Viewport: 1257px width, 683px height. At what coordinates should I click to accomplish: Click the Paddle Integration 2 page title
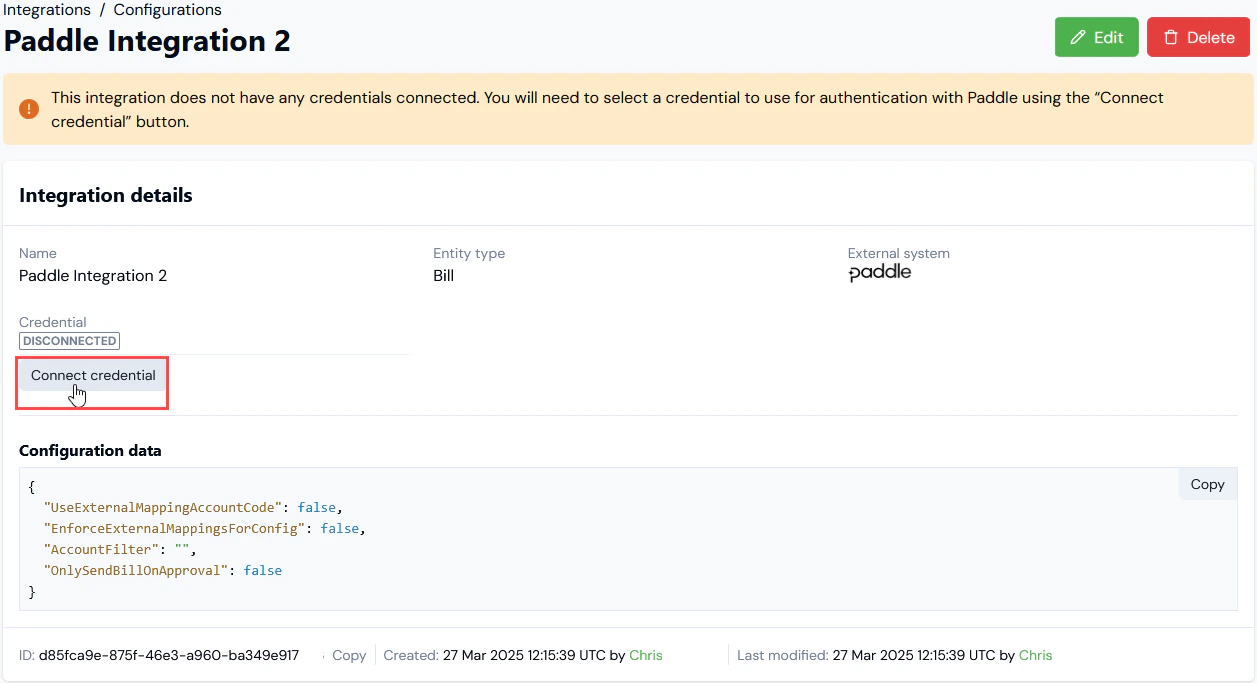(147, 41)
